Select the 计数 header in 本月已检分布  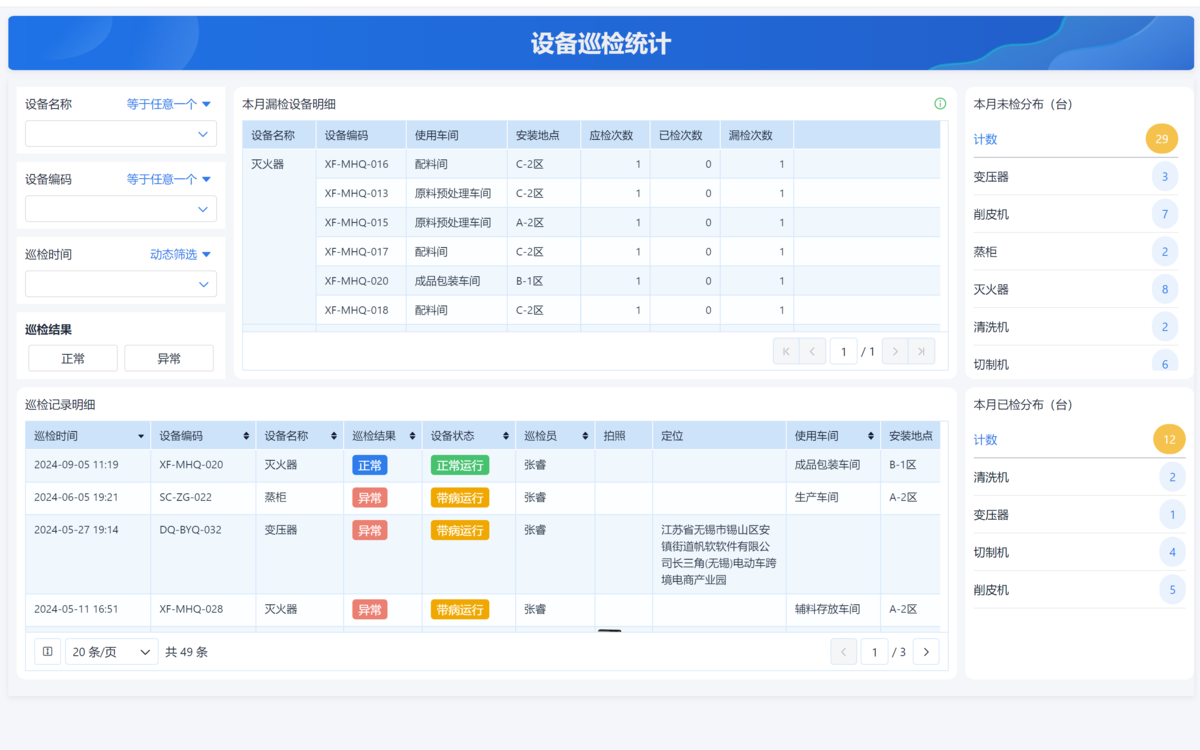[986, 440]
